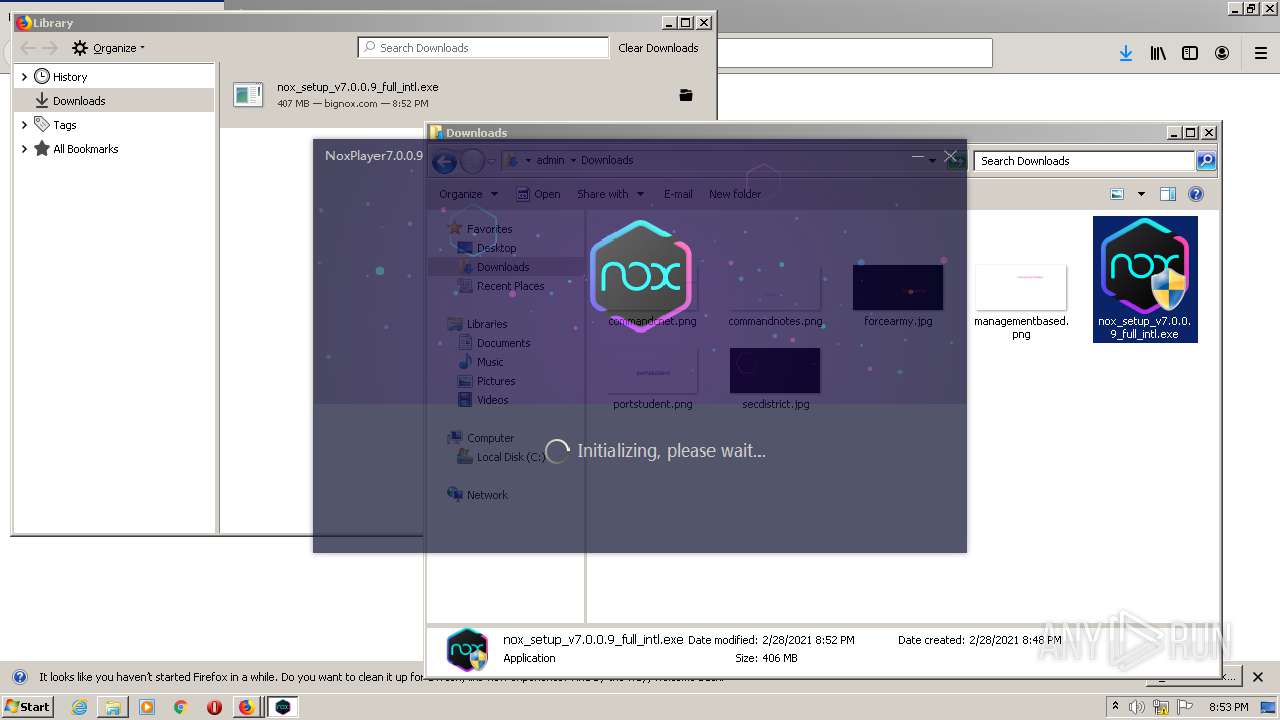The height and width of the screenshot is (720, 1280).
Task: Open the volume speaker tray icon
Action: pyautogui.click(x=1138, y=707)
